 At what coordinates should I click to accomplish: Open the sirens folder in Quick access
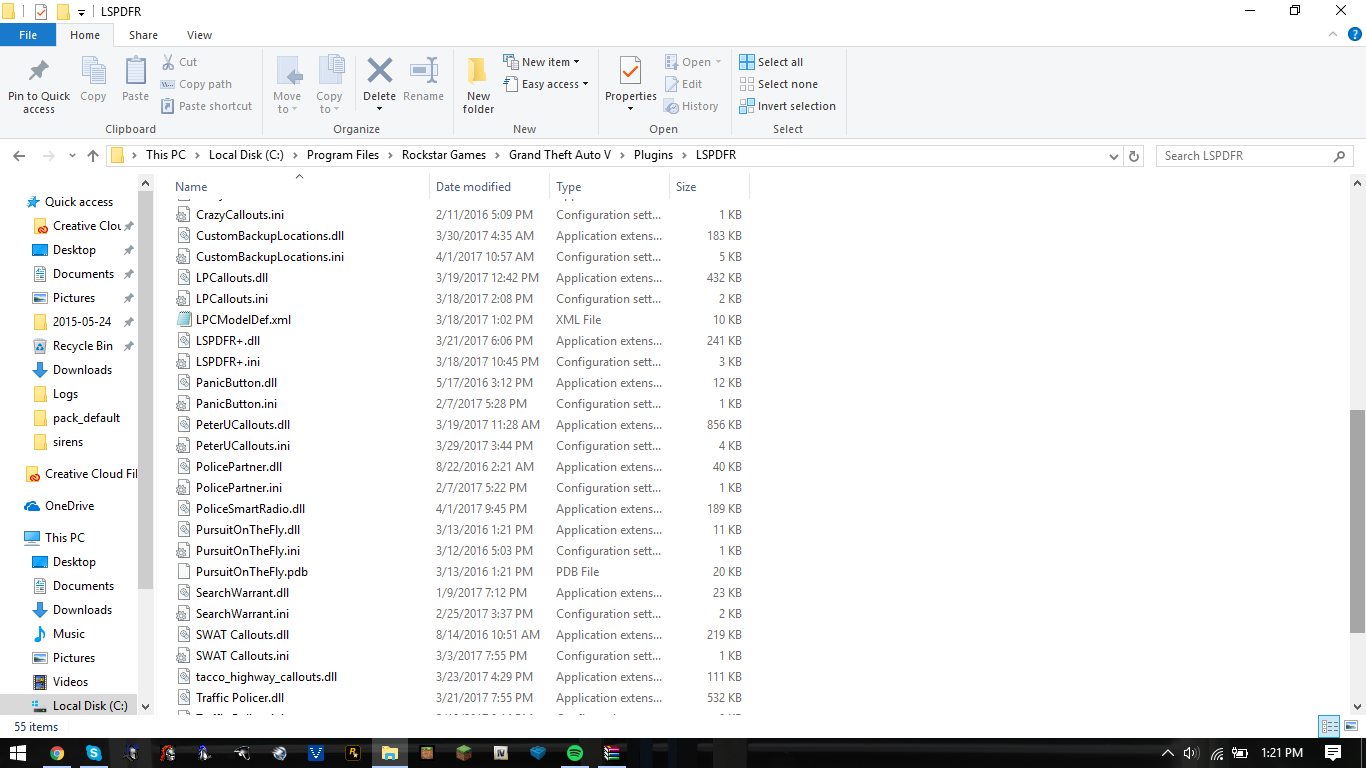pyautogui.click(x=68, y=442)
